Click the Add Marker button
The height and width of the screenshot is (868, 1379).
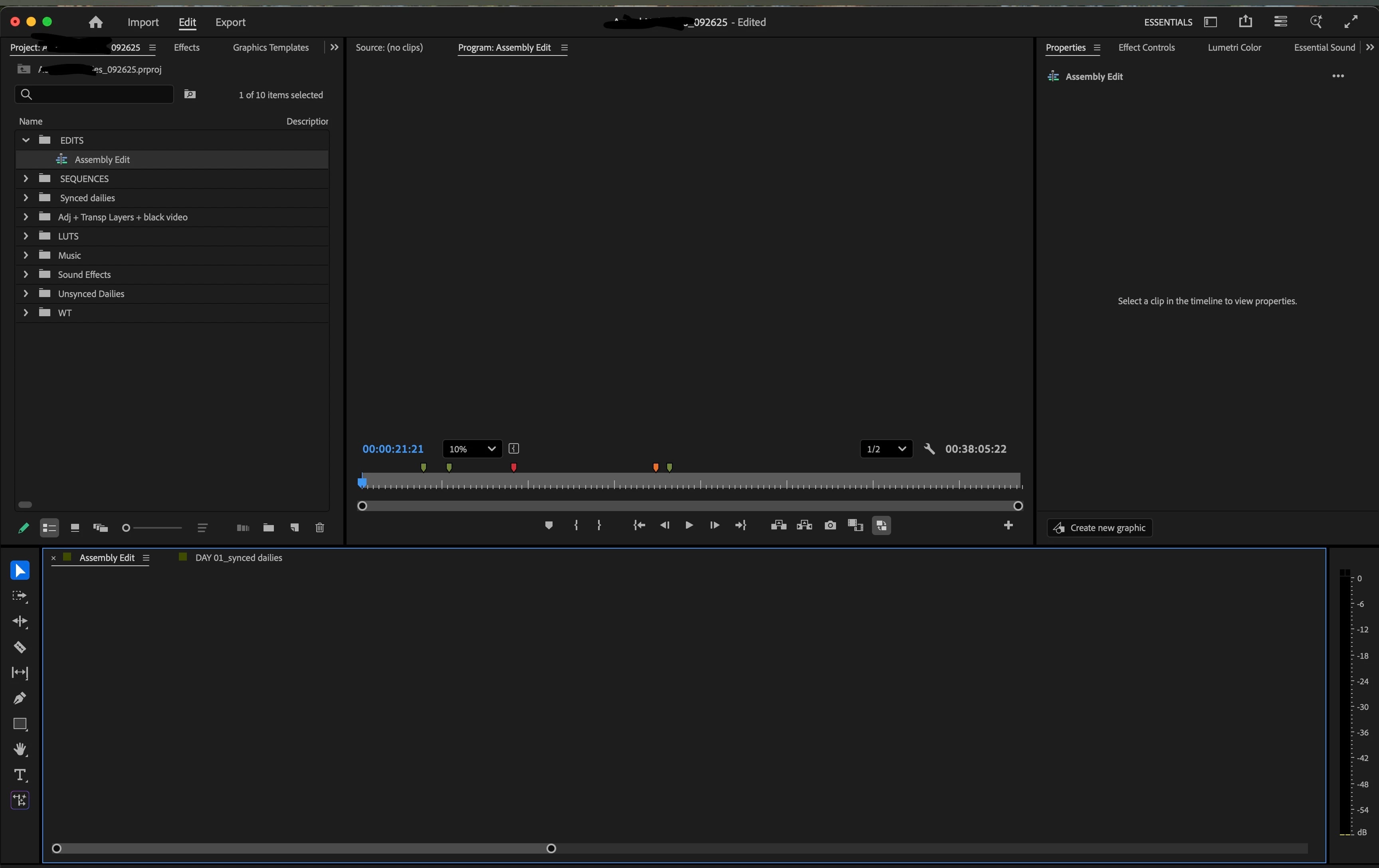coord(549,525)
